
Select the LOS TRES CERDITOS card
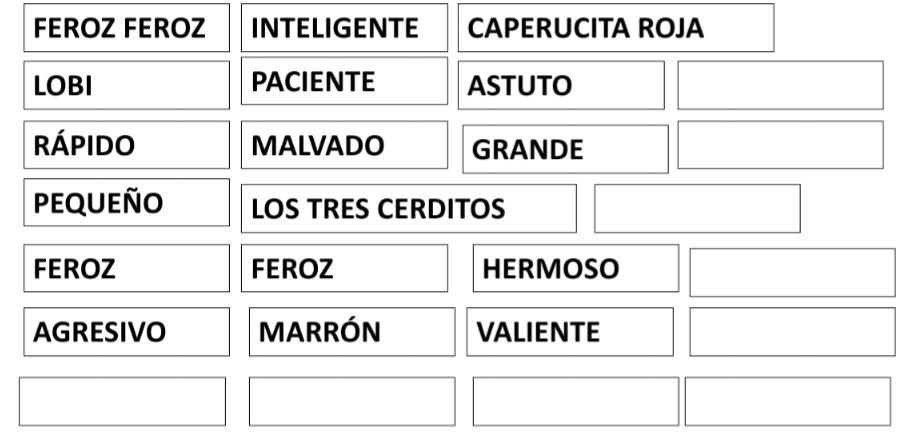click(x=408, y=208)
